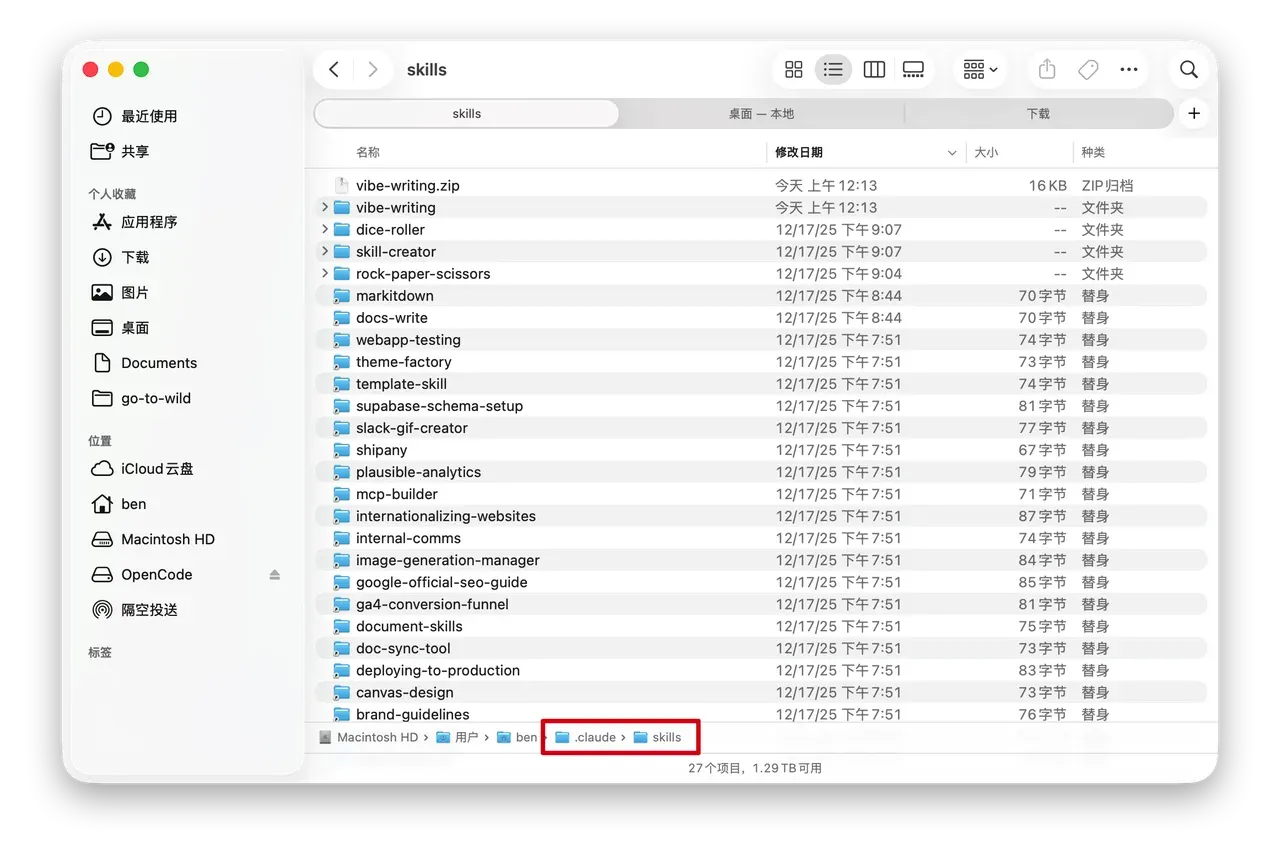Sort by the 名称 column header
The height and width of the screenshot is (866, 1280).
coord(368,152)
